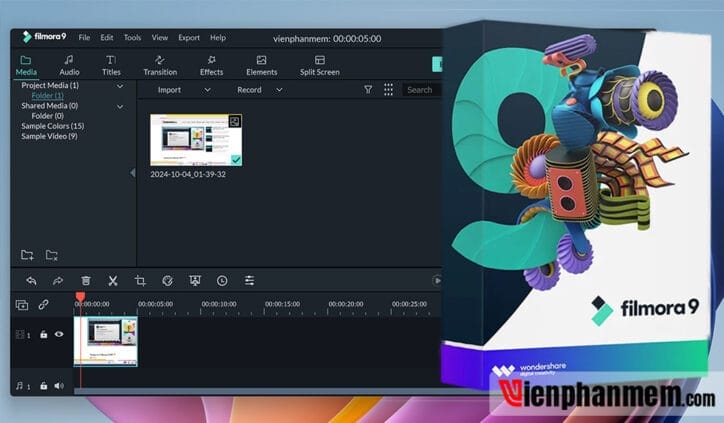Click the media Search field

[x=421, y=90]
